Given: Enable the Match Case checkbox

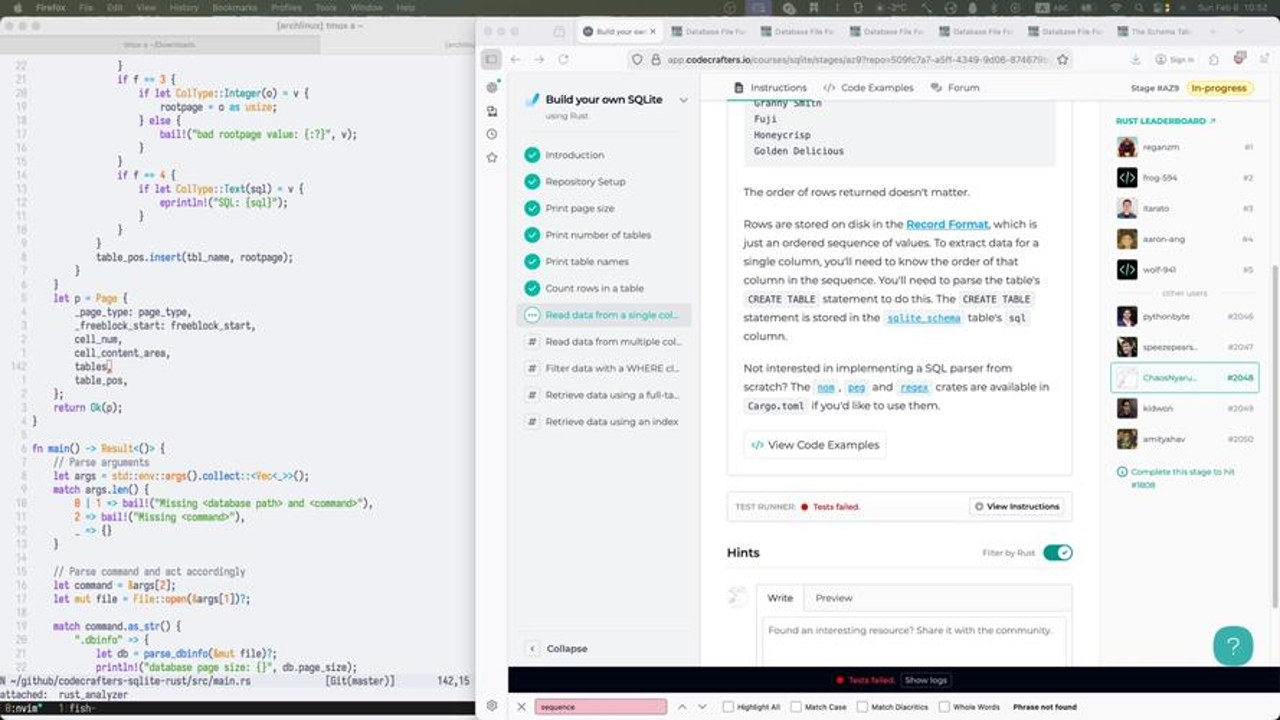Looking at the screenshot, I should coord(796,707).
